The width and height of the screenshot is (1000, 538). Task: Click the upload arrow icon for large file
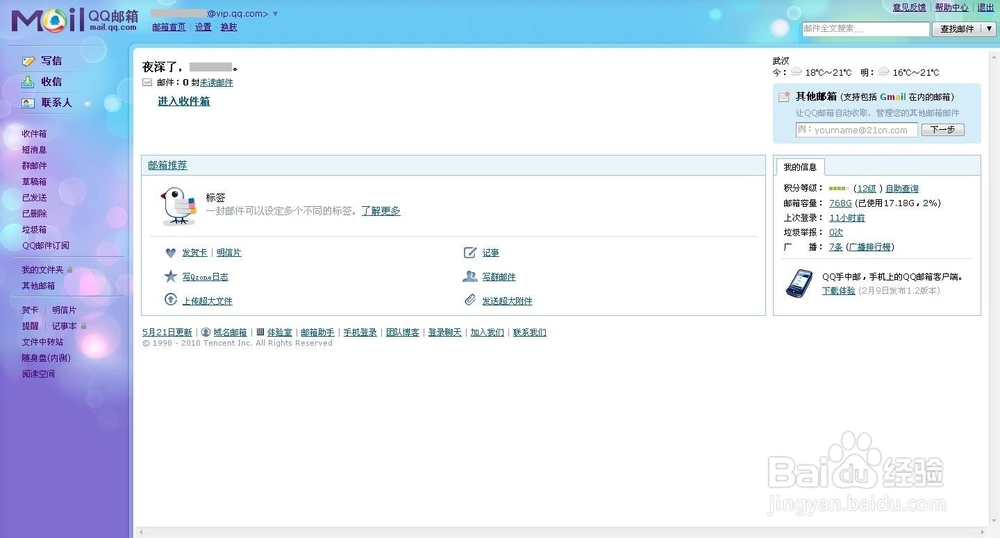click(170, 300)
